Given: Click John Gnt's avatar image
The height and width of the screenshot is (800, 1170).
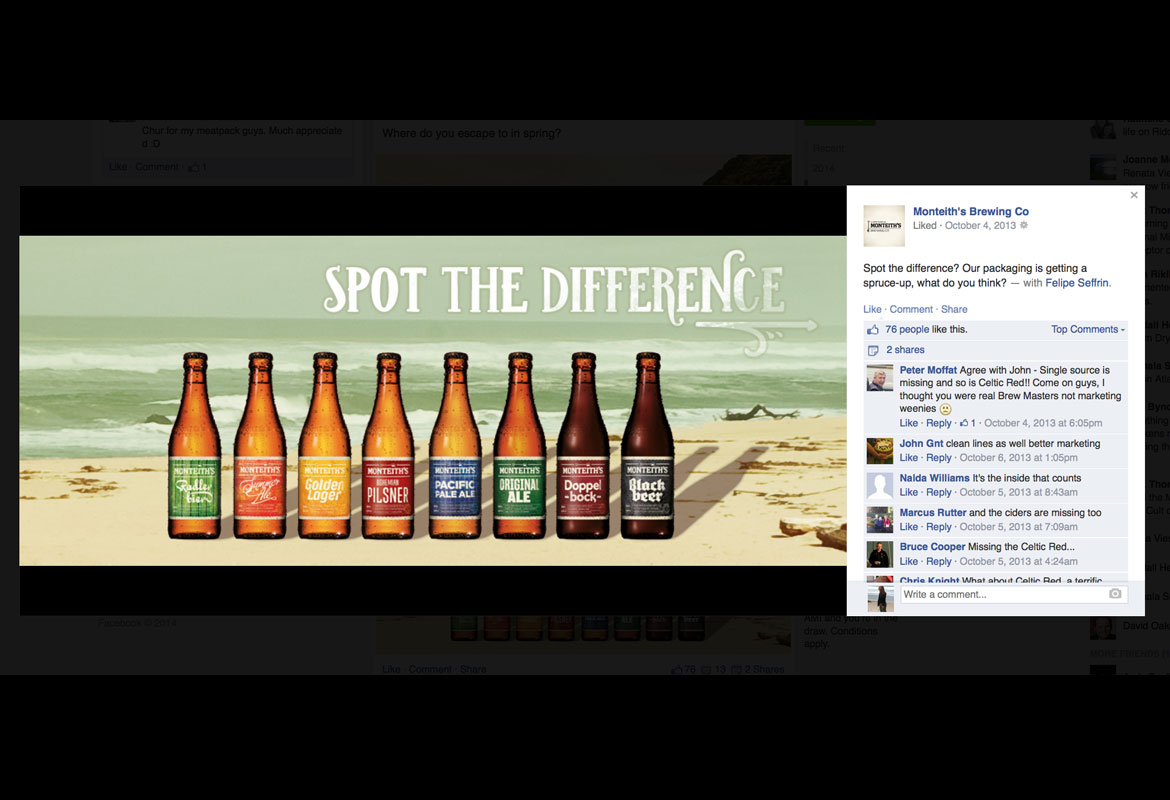Looking at the screenshot, I should pos(880,451).
